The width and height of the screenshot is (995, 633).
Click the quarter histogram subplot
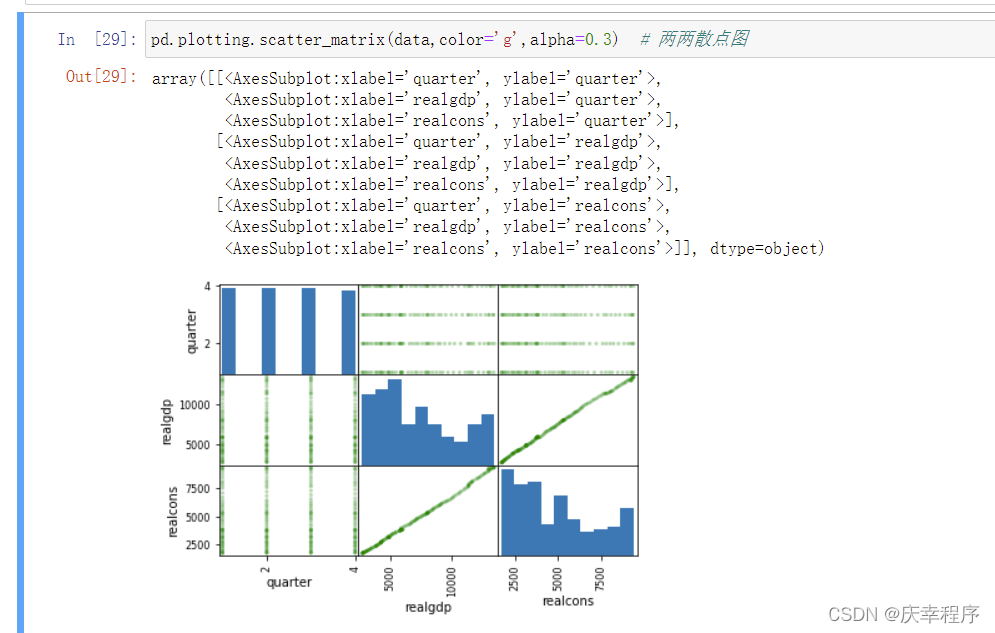(x=289, y=330)
